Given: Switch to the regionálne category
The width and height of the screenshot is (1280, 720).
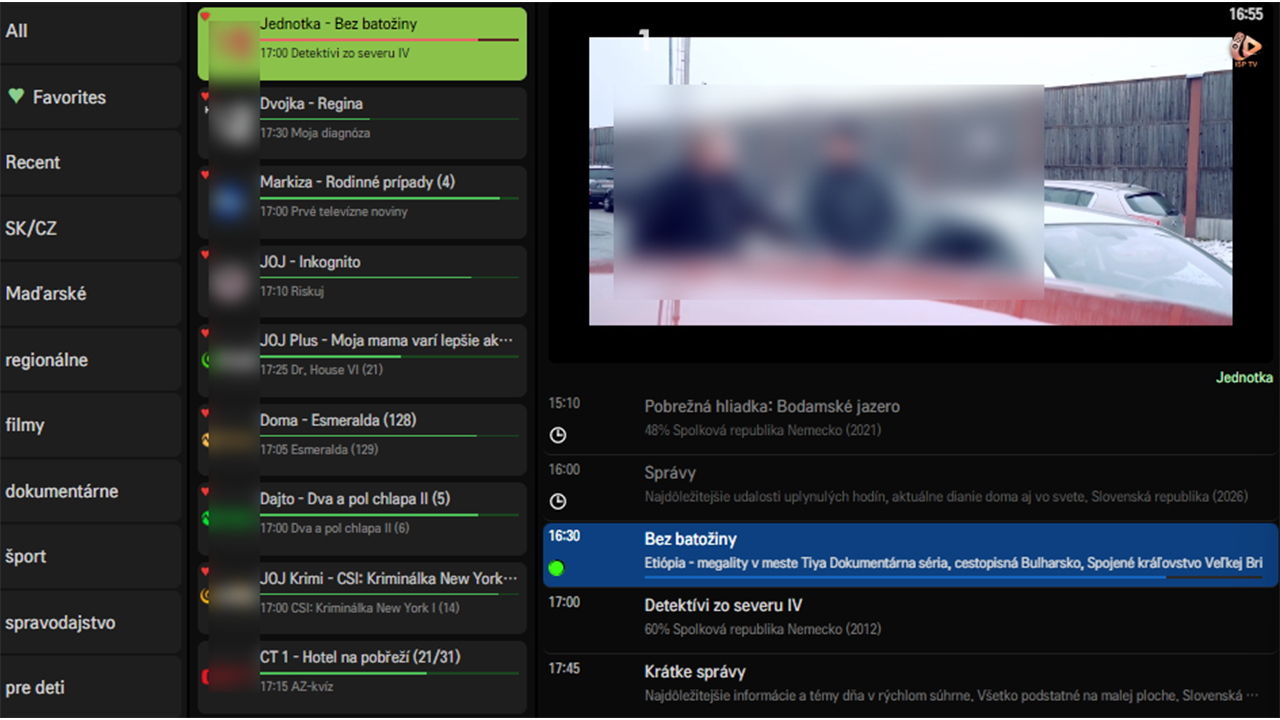Looking at the screenshot, I should 91,360.
